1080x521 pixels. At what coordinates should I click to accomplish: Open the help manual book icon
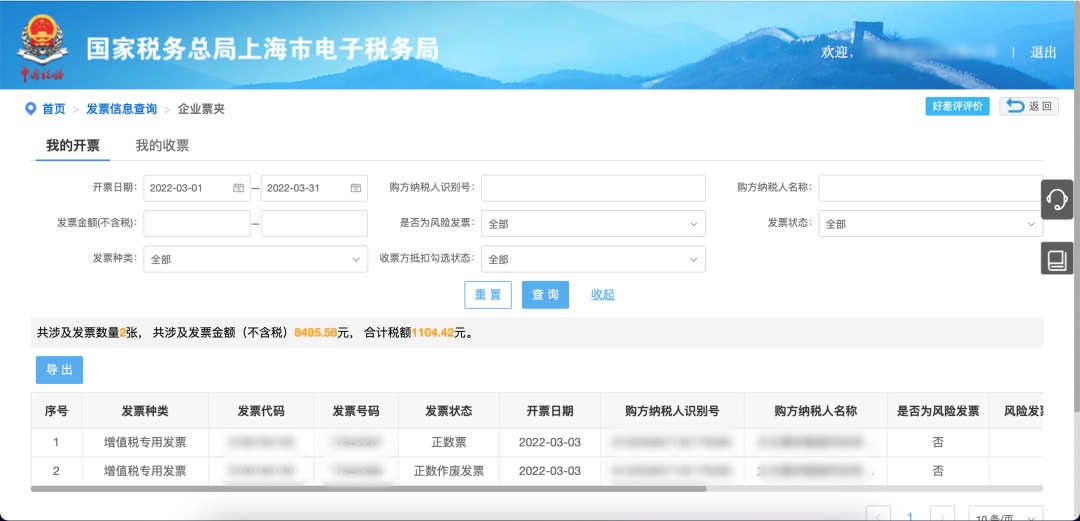pyautogui.click(x=1057, y=260)
